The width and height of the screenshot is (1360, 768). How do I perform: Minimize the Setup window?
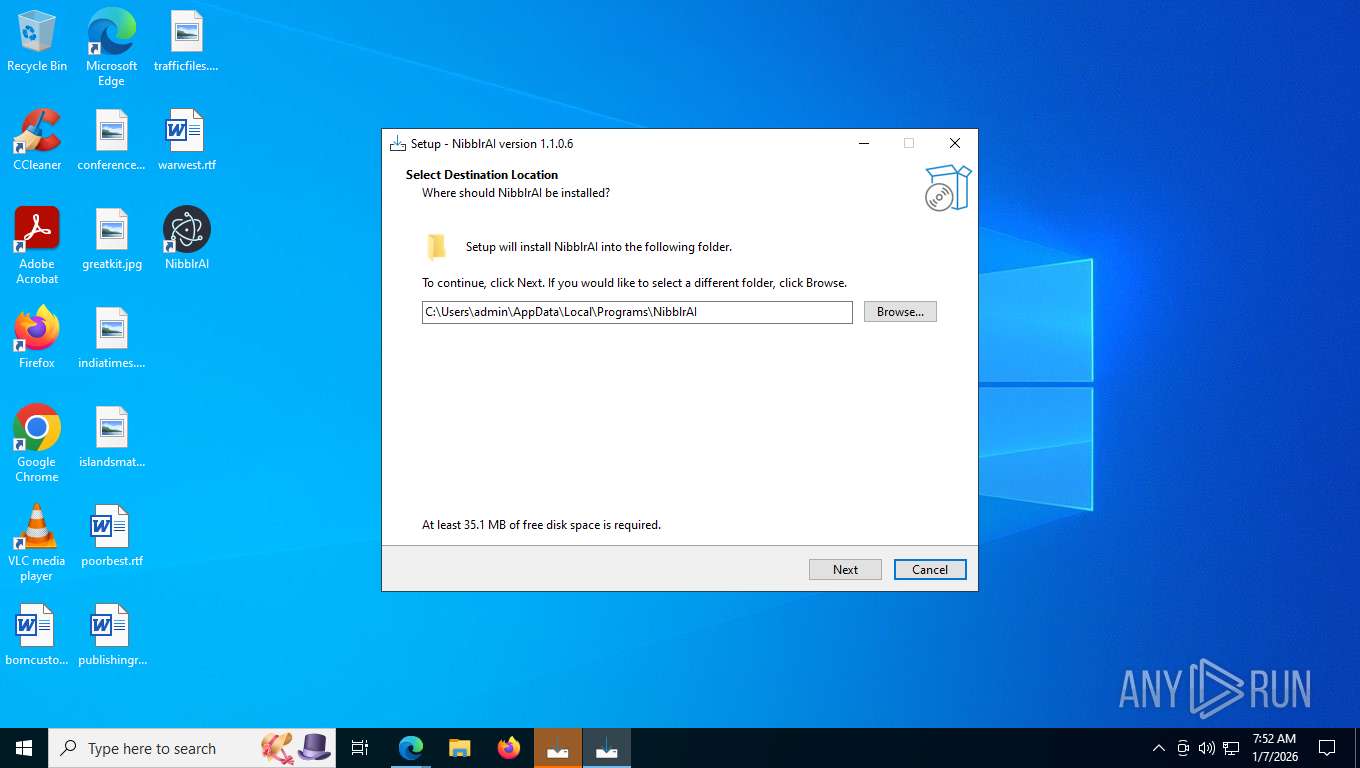863,143
